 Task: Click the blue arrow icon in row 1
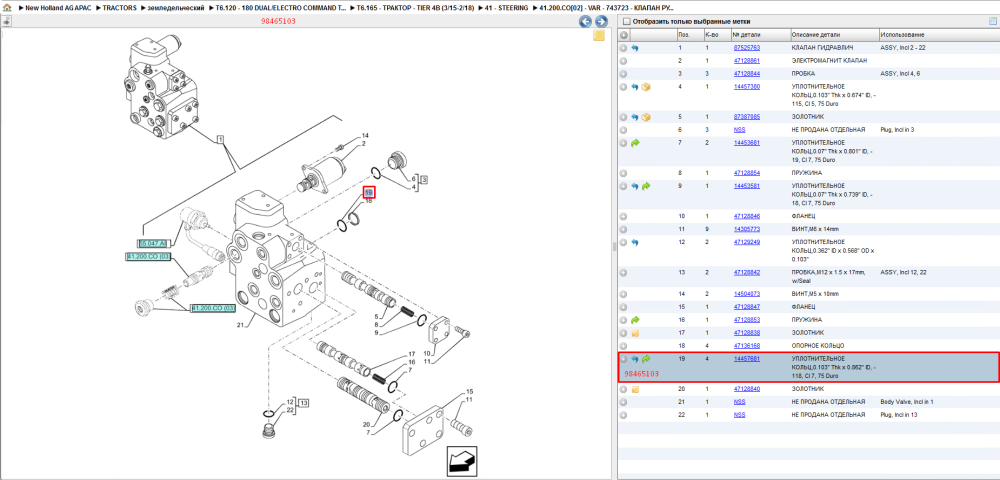tap(635, 48)
